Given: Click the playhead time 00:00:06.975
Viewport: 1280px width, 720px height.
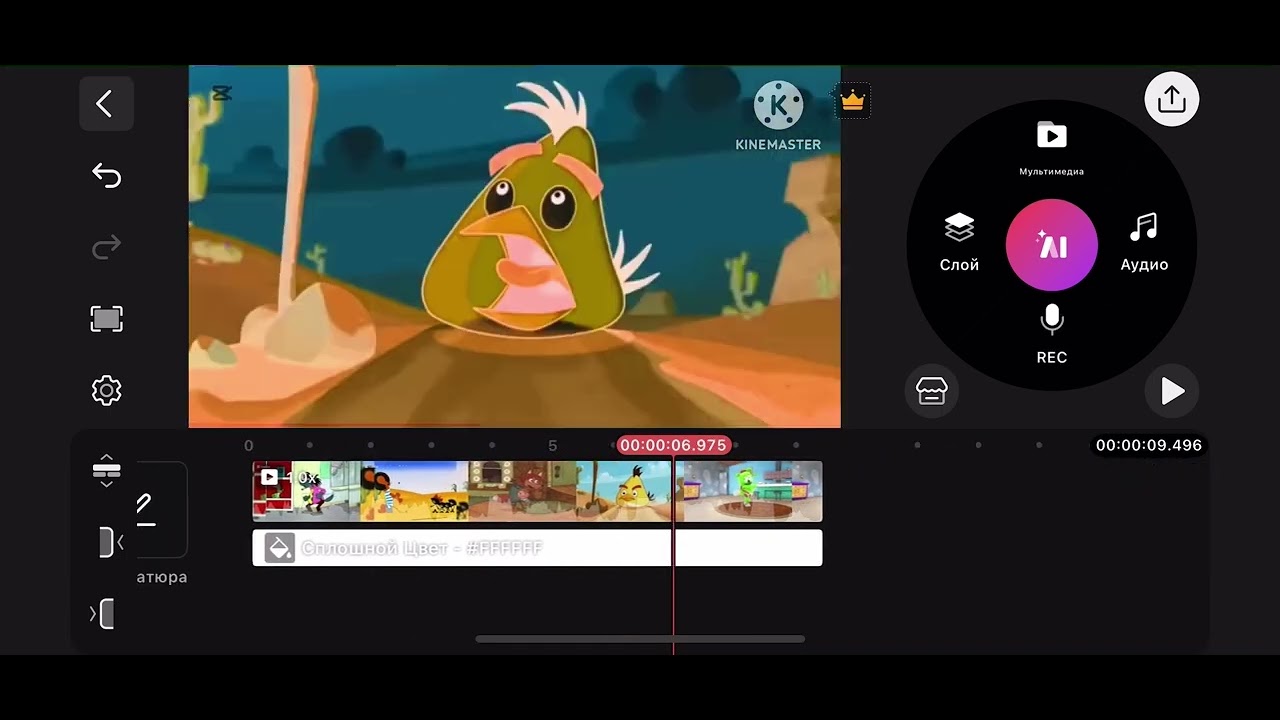Looking at the screenshot, I should (673, 445).
